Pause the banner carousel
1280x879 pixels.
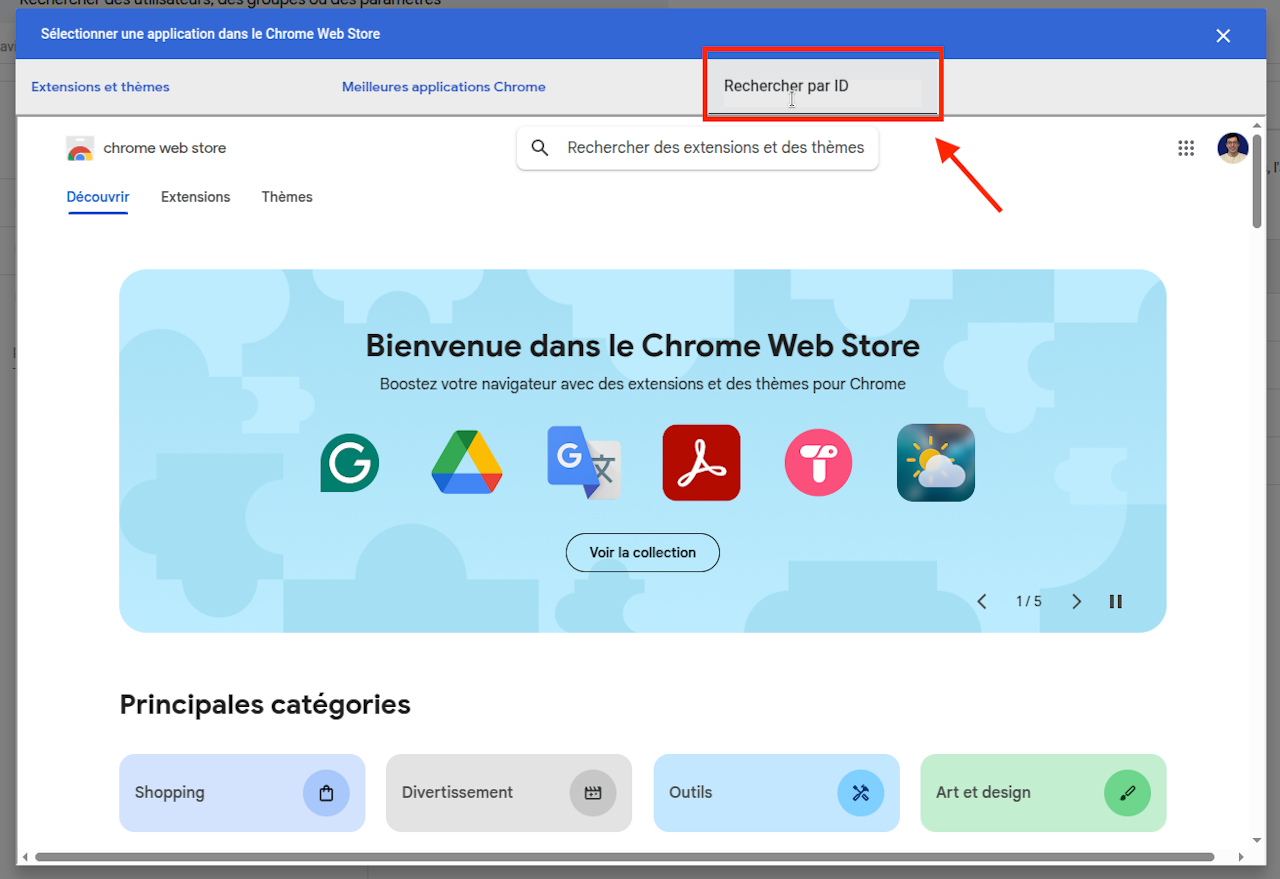(1116, 601)
